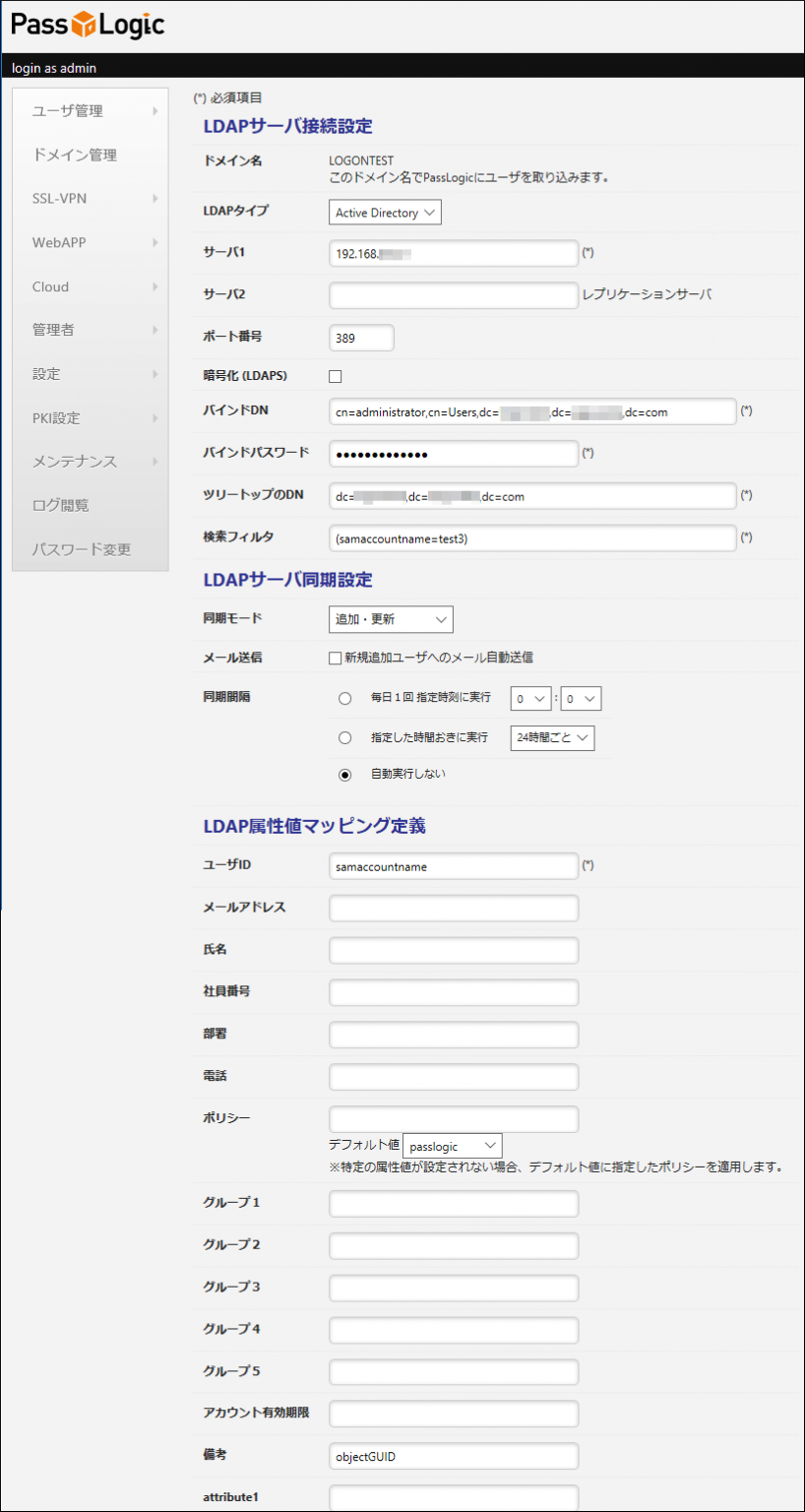The width and height of the screenshot is (805, 1512).
Task: Expand the メンテナンス sidebar section
Action: click(x=66, y=461)
